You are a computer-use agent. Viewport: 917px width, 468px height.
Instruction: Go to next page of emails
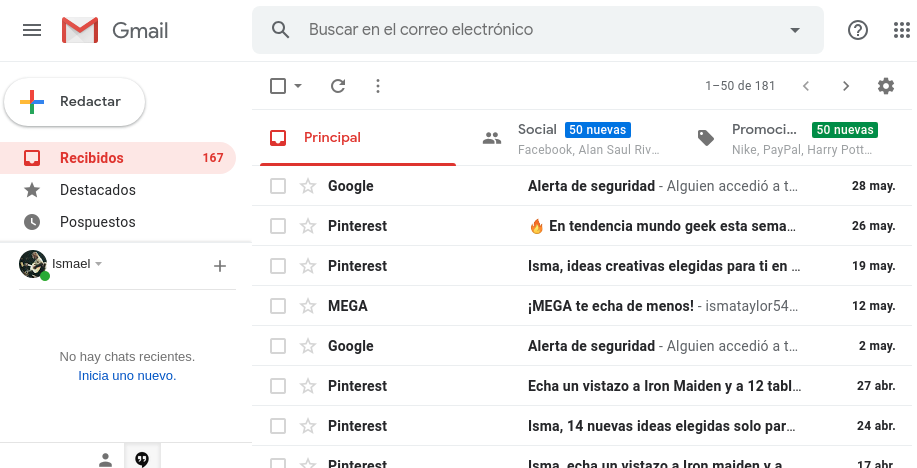point(846,86)
